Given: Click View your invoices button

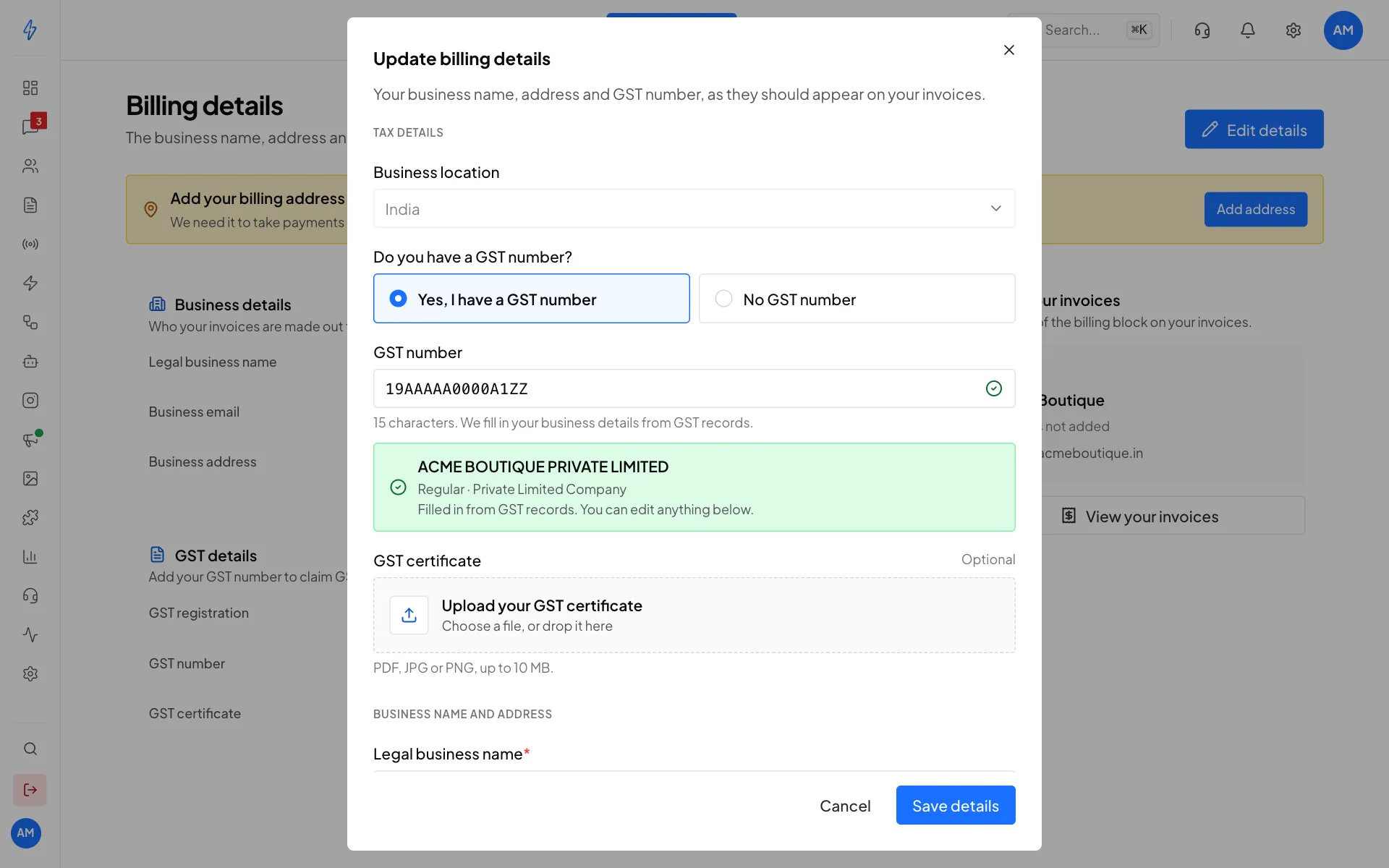Looking at the screenshot, I should (1173, 516).
